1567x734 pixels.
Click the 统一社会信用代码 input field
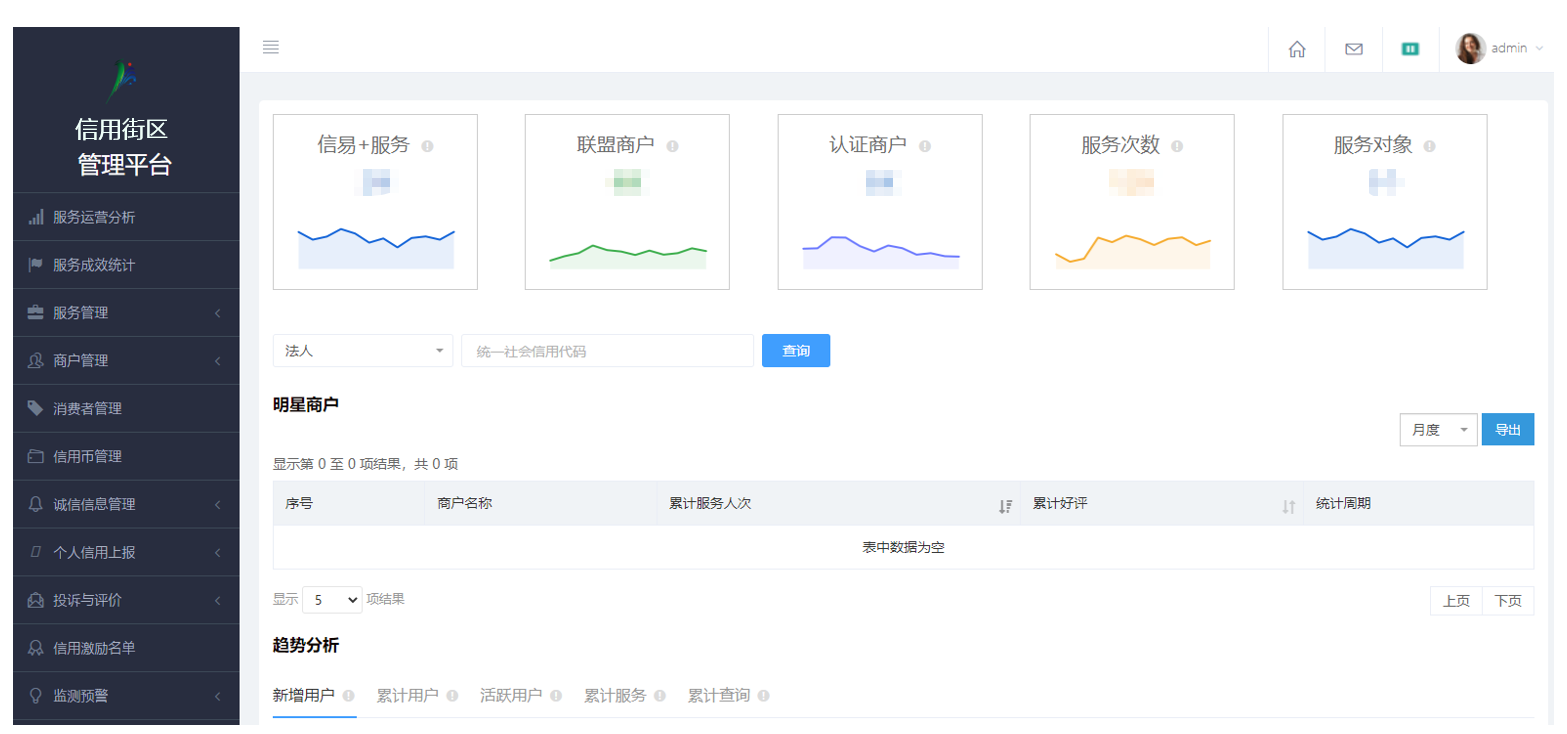(x=607, y=351)
